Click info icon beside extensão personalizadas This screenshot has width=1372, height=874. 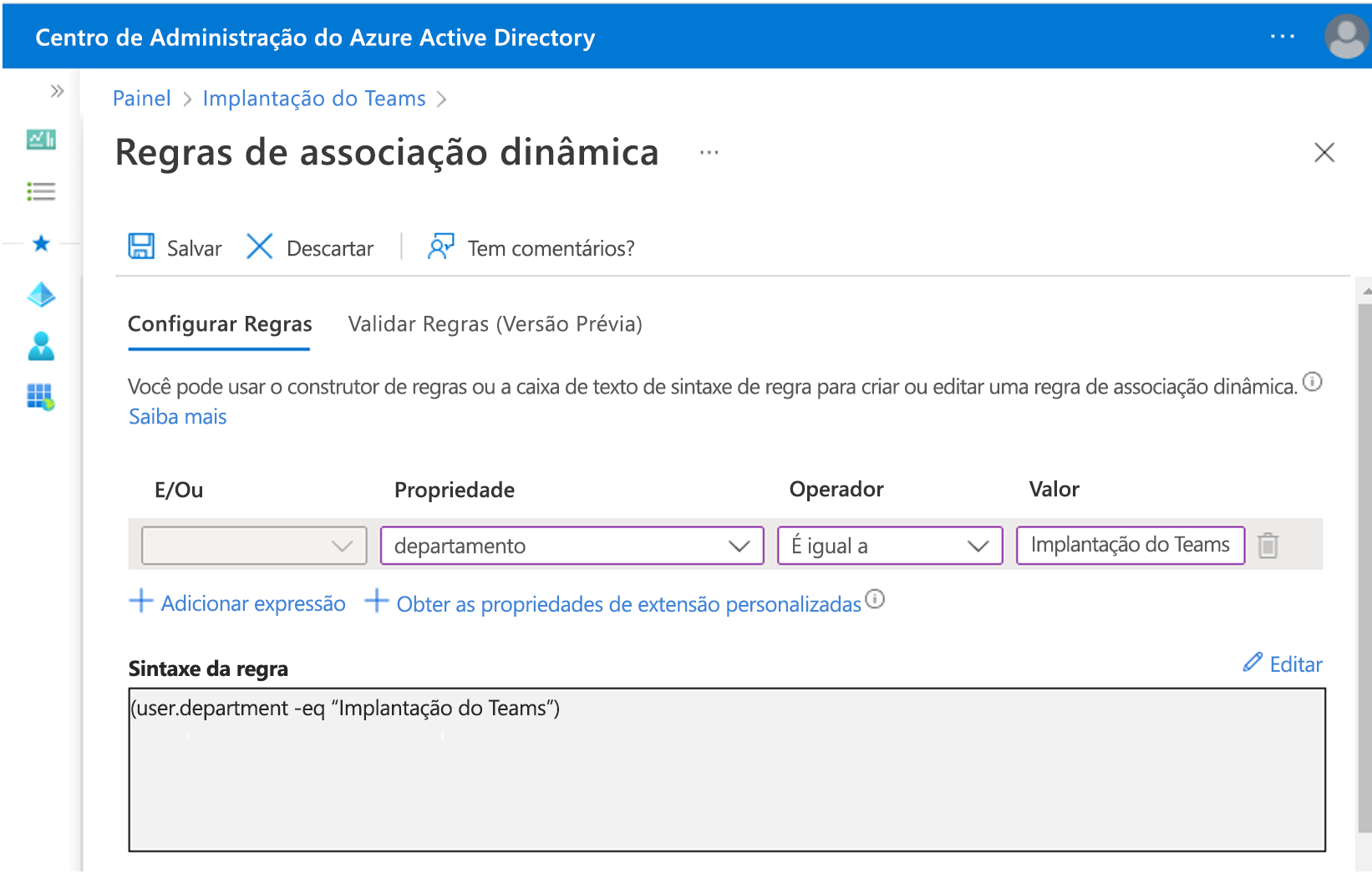coord(875,599)
